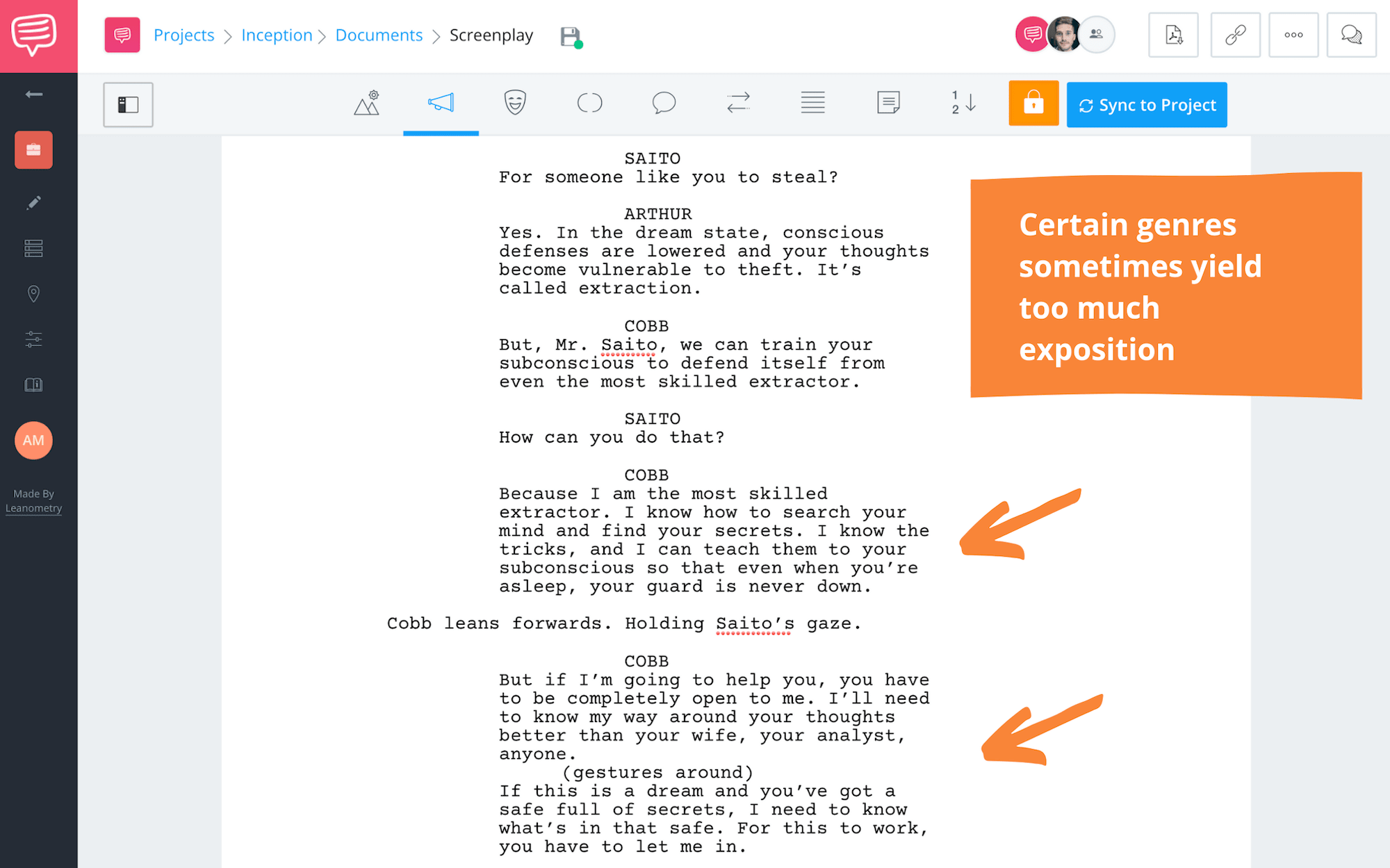Open the three-dot more options menu
This screenshot has width=1390, height=868.
[1293, 35]
